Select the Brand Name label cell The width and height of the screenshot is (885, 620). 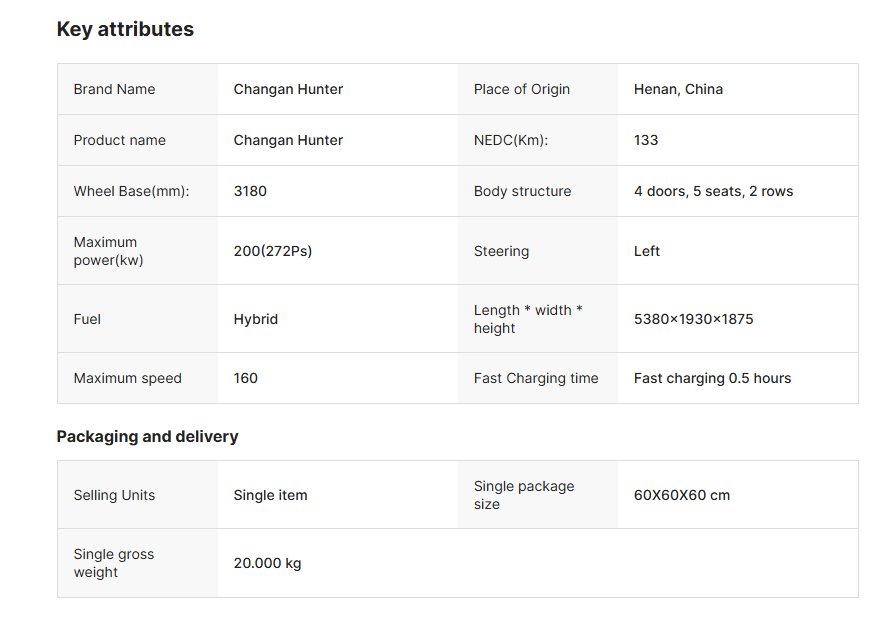114,89
